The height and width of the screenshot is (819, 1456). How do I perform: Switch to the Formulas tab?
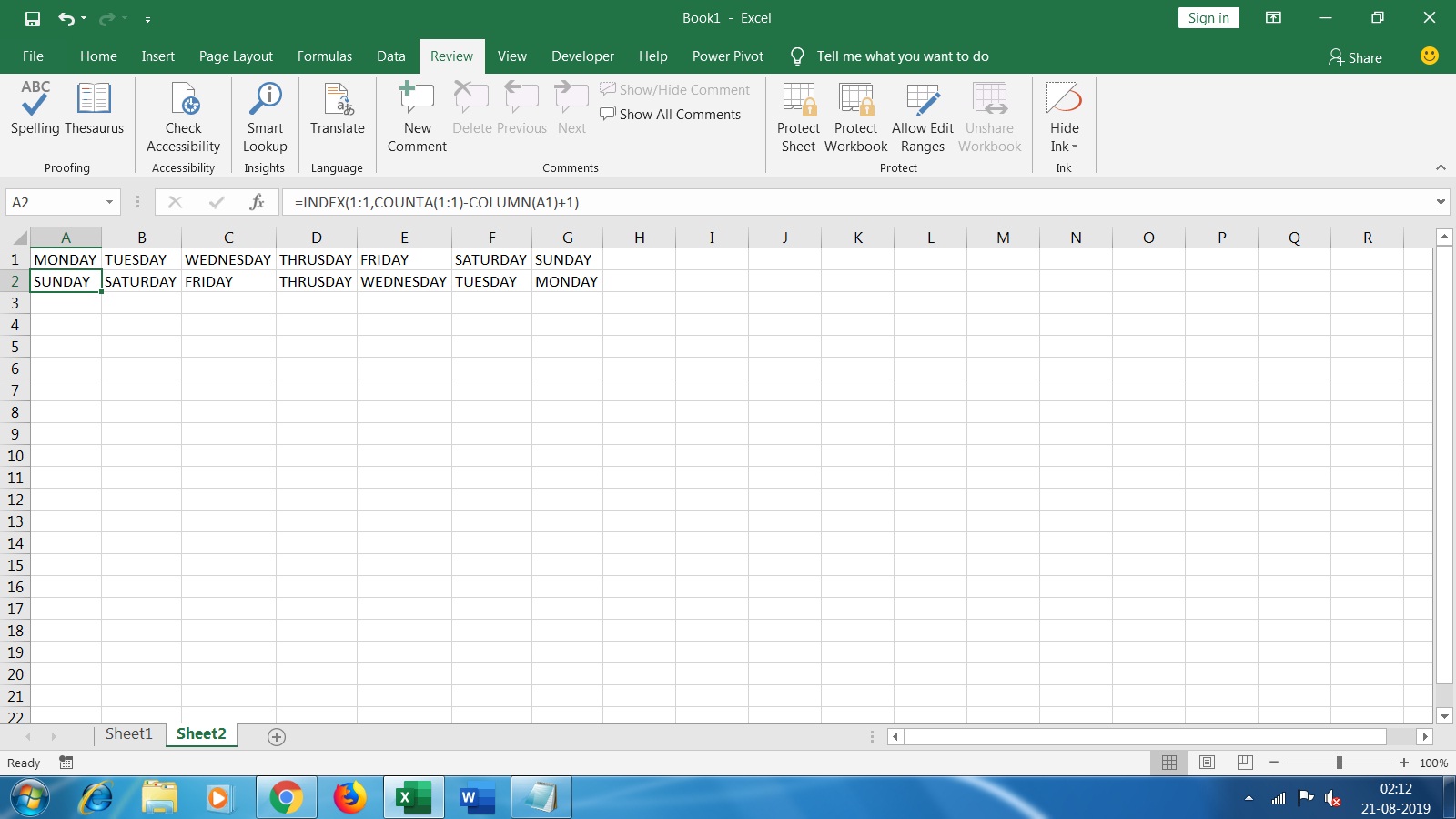(x=324, y=56)
